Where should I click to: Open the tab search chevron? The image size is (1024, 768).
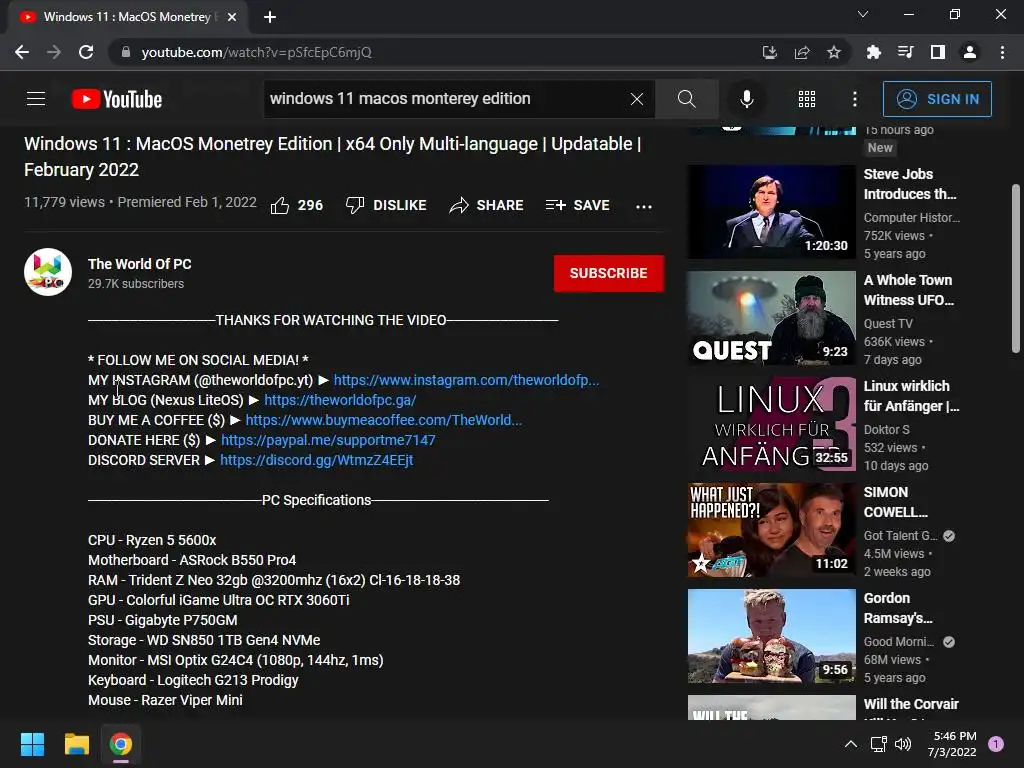(863, 14)
